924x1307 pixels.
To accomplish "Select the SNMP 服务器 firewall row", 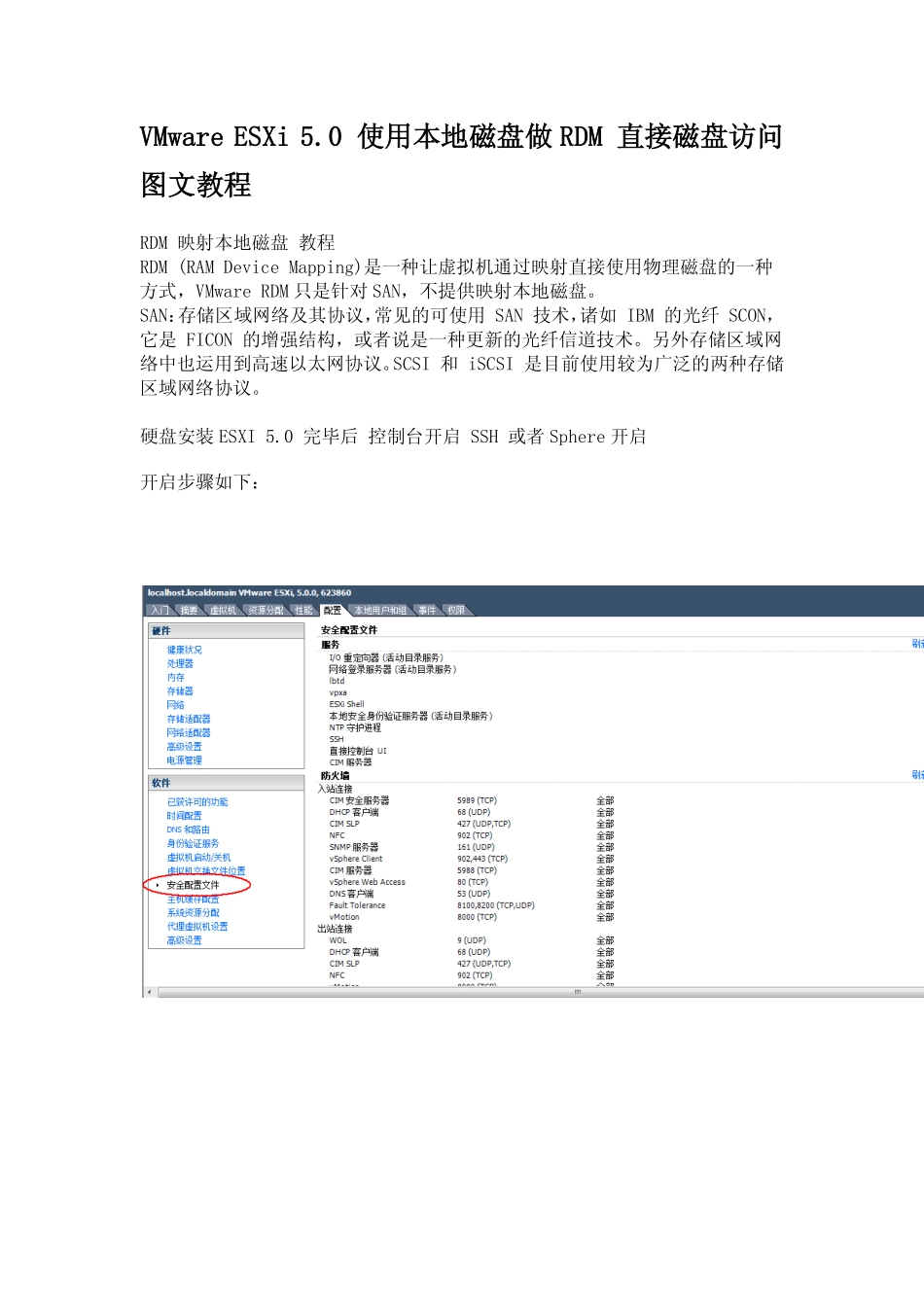I will pos(472,847).
